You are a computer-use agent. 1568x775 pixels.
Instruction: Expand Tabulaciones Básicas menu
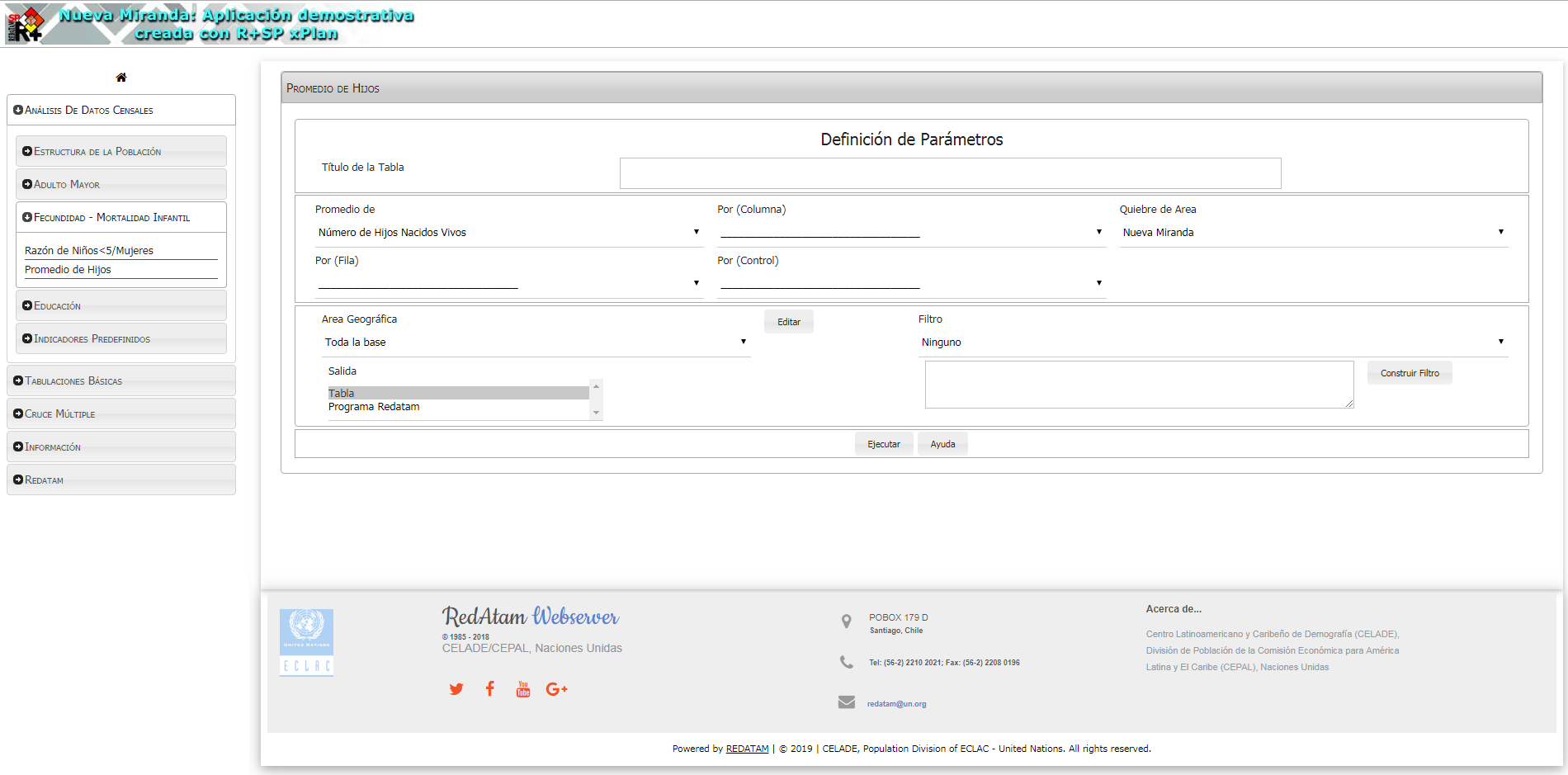coord(121,380)
